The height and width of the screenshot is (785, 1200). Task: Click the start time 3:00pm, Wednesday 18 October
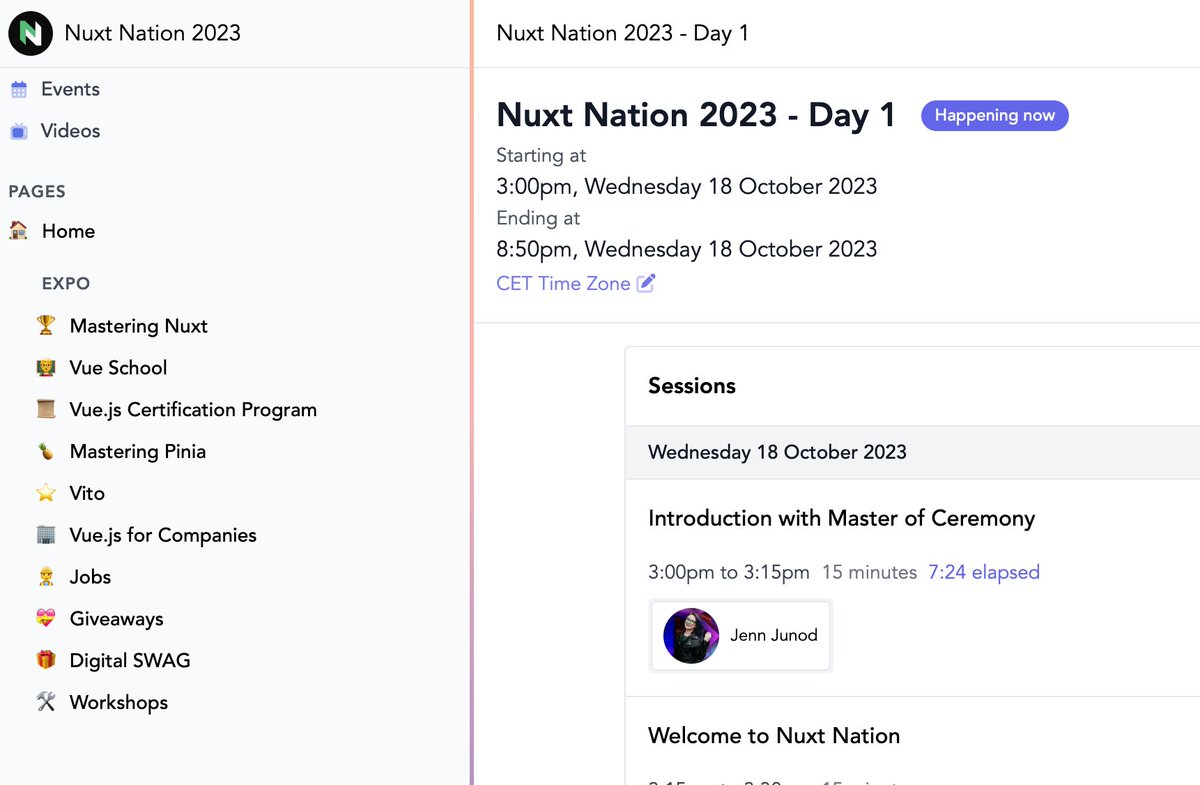click(687, 187)
